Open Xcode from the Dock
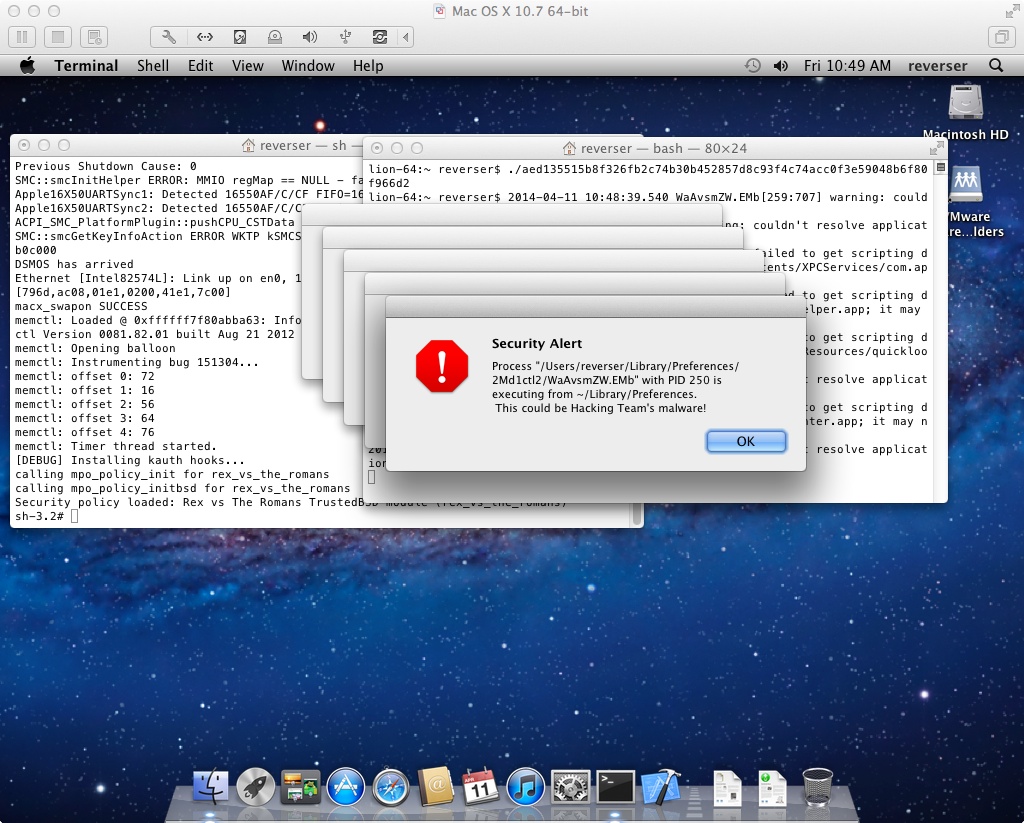1024x823 pixels. coord(660,787)
